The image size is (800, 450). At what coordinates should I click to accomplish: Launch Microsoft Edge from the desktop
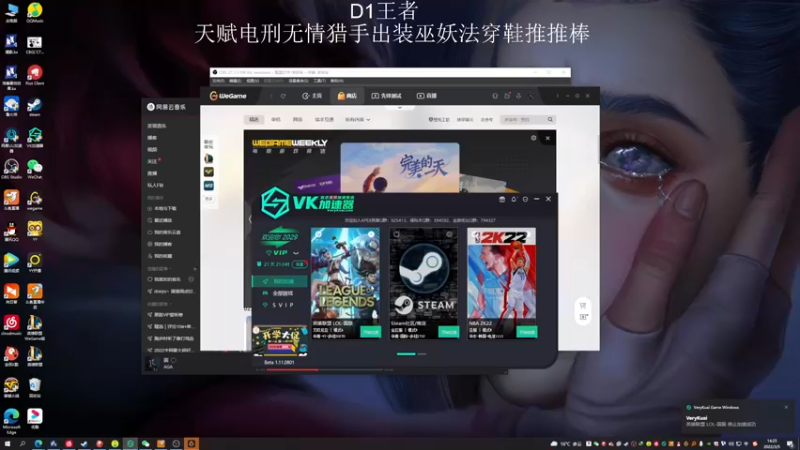[x=11, y=421]
